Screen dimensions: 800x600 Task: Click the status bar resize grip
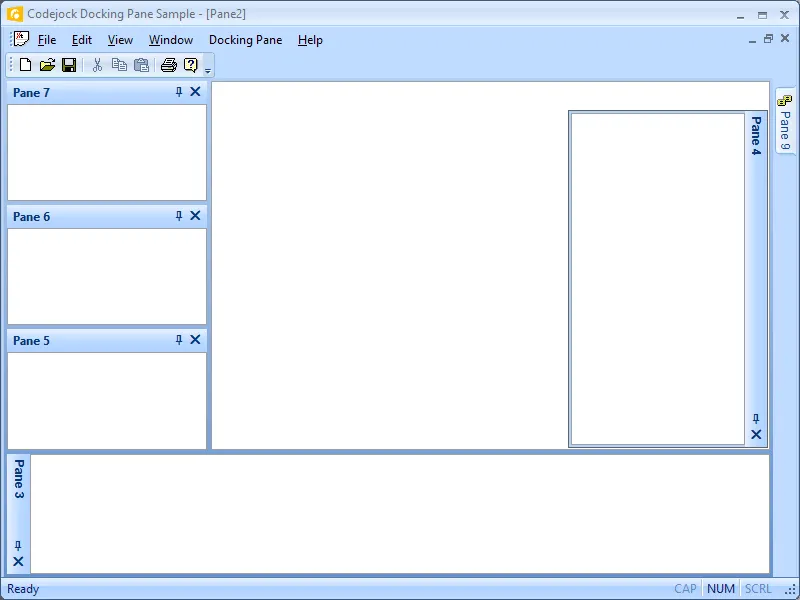791,591
